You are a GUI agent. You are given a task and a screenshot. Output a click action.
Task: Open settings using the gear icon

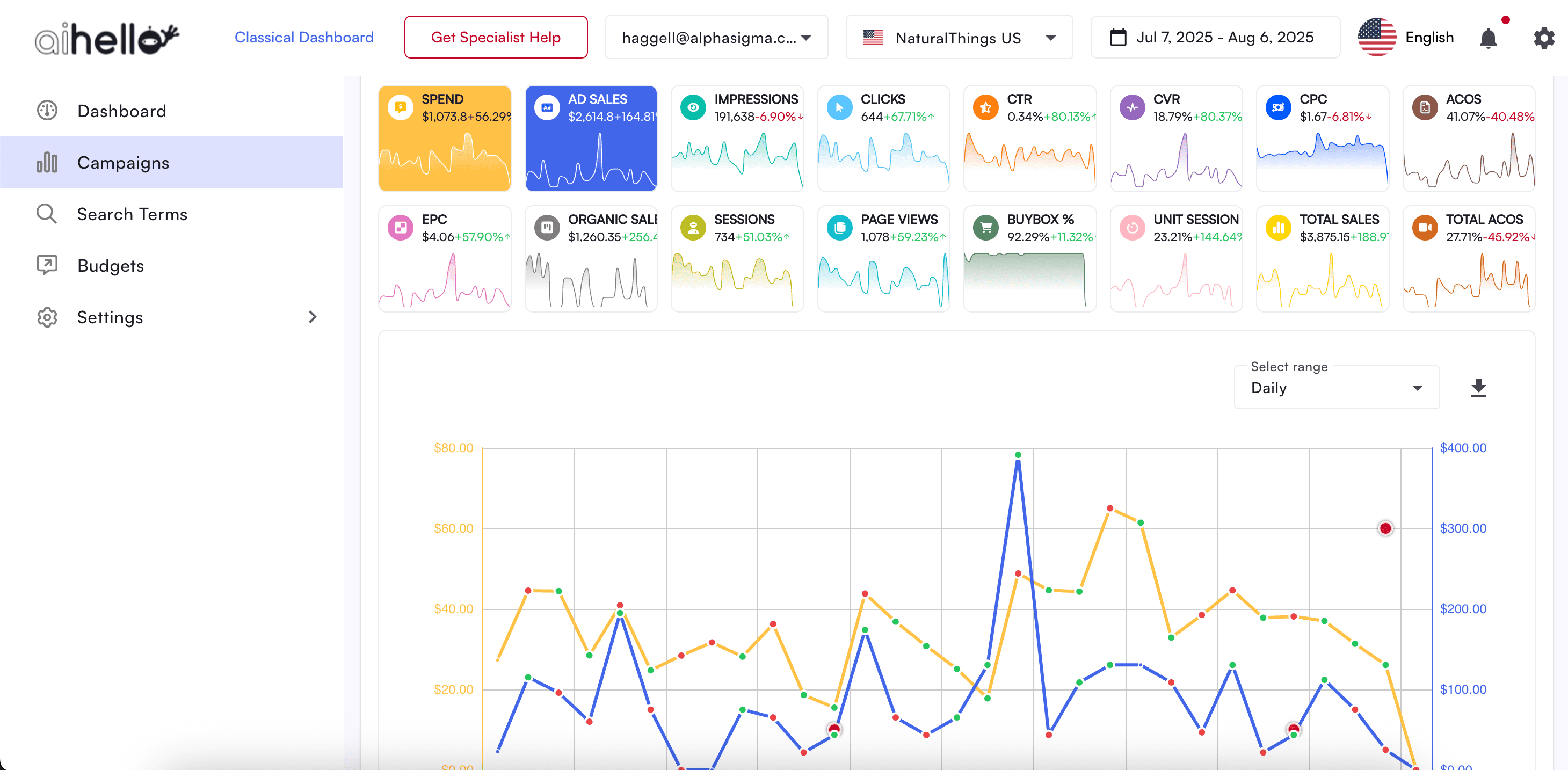1544,37
